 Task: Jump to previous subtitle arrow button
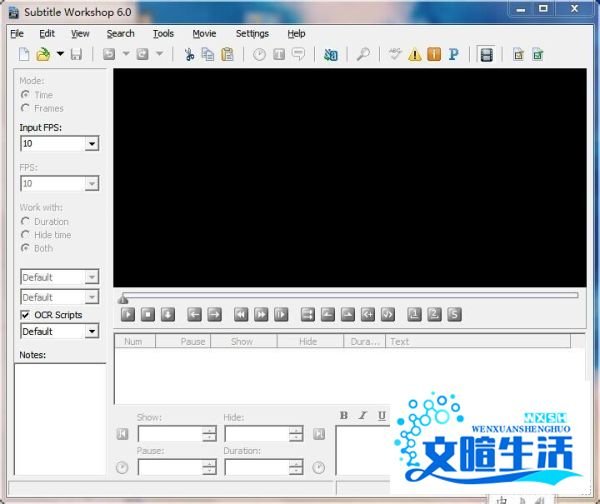coord(194,315)
